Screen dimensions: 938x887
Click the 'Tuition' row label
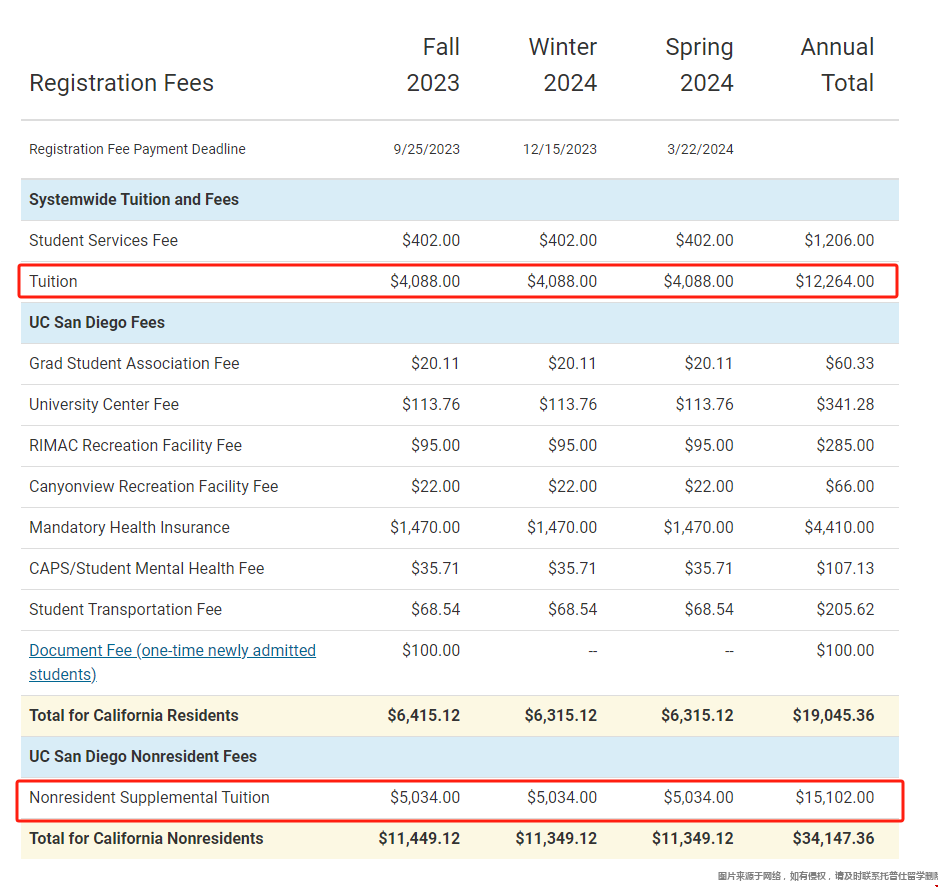point(53,281)
